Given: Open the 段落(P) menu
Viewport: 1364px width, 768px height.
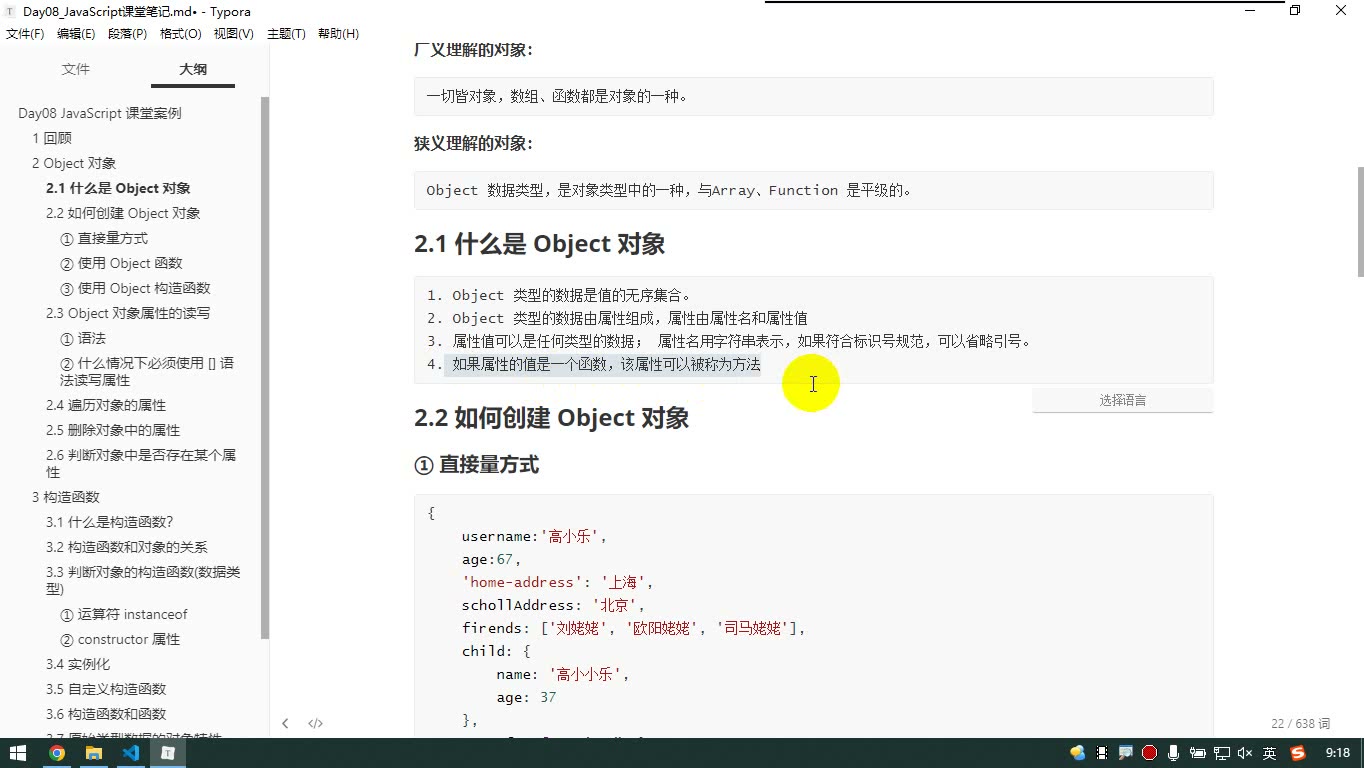Looking at the screenshot, I should click(127, 34).
